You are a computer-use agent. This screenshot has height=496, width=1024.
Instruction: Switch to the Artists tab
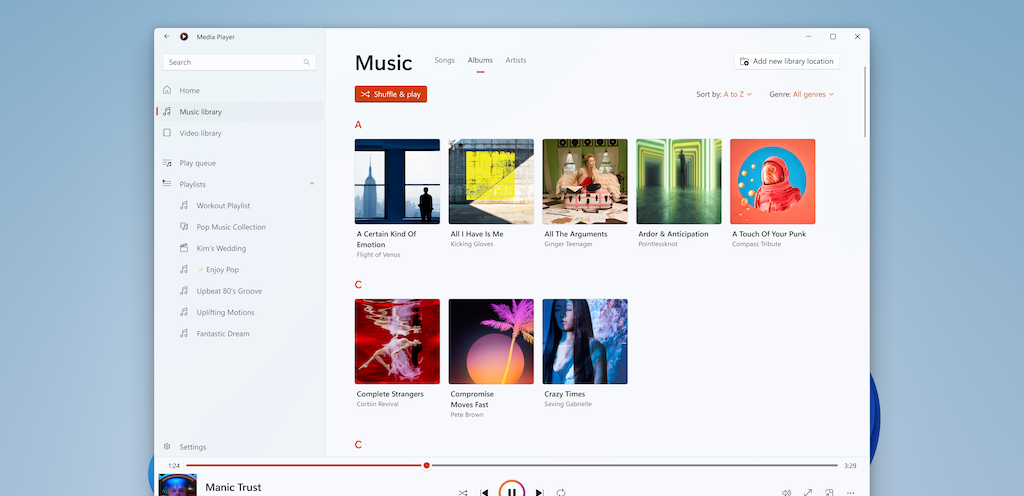[516, 61]
